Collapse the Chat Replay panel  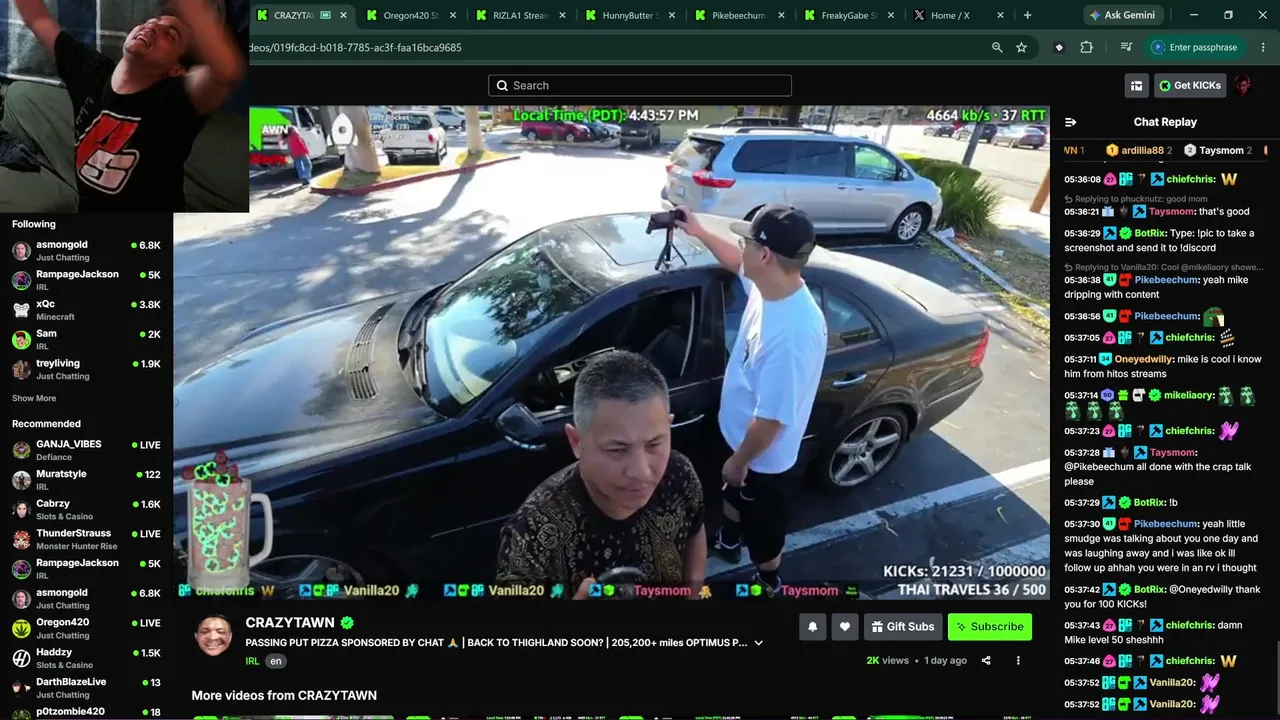[1070, 122]
